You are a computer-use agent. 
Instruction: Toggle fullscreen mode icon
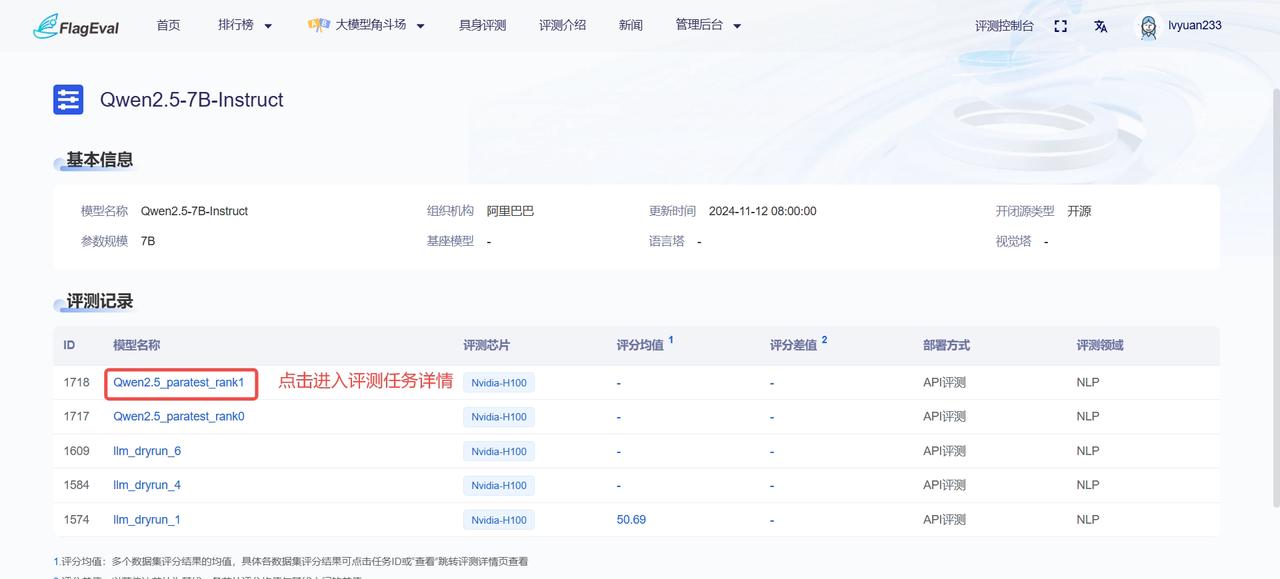point(1061,26)
